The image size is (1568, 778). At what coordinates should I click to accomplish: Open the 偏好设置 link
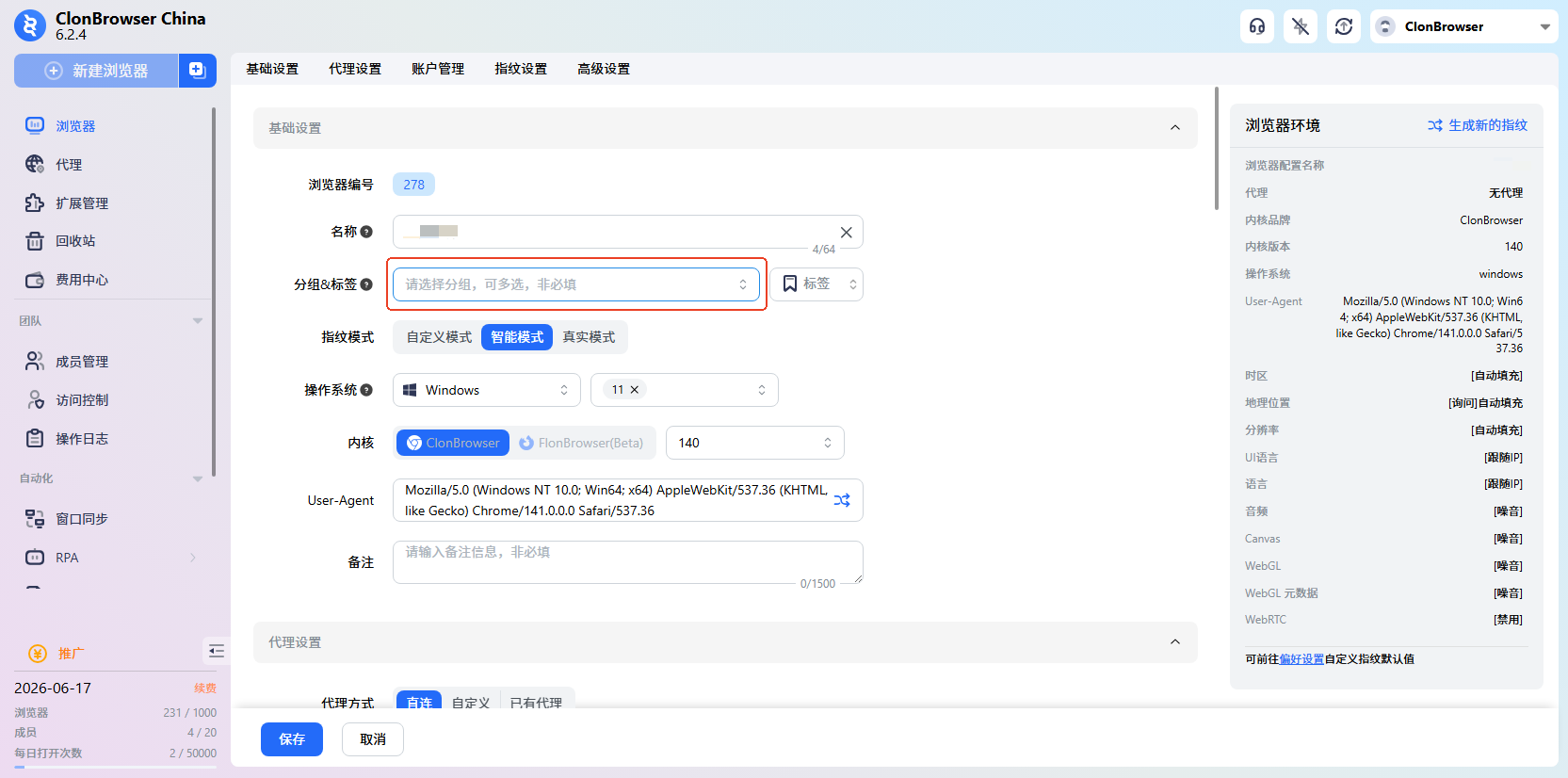[x=1301, y=659]
